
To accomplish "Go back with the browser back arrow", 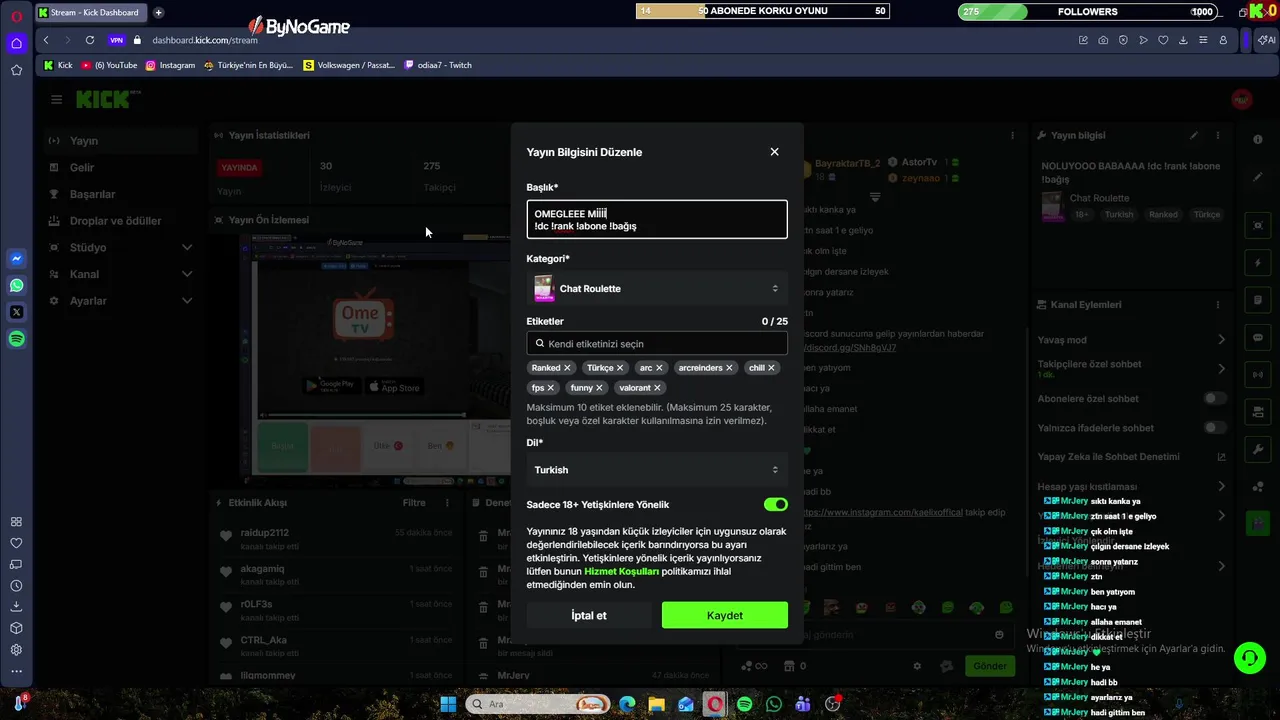I will [x=46, y=40].
